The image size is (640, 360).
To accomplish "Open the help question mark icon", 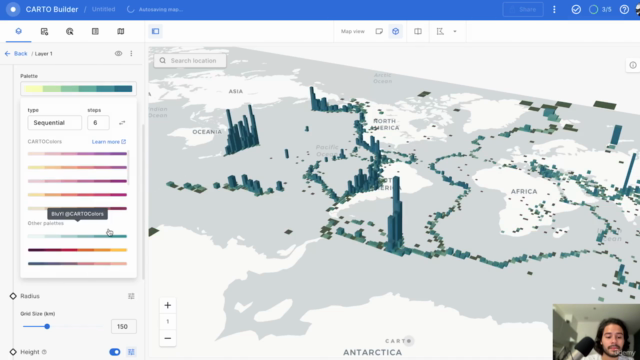I will click(x=624, y=9).
